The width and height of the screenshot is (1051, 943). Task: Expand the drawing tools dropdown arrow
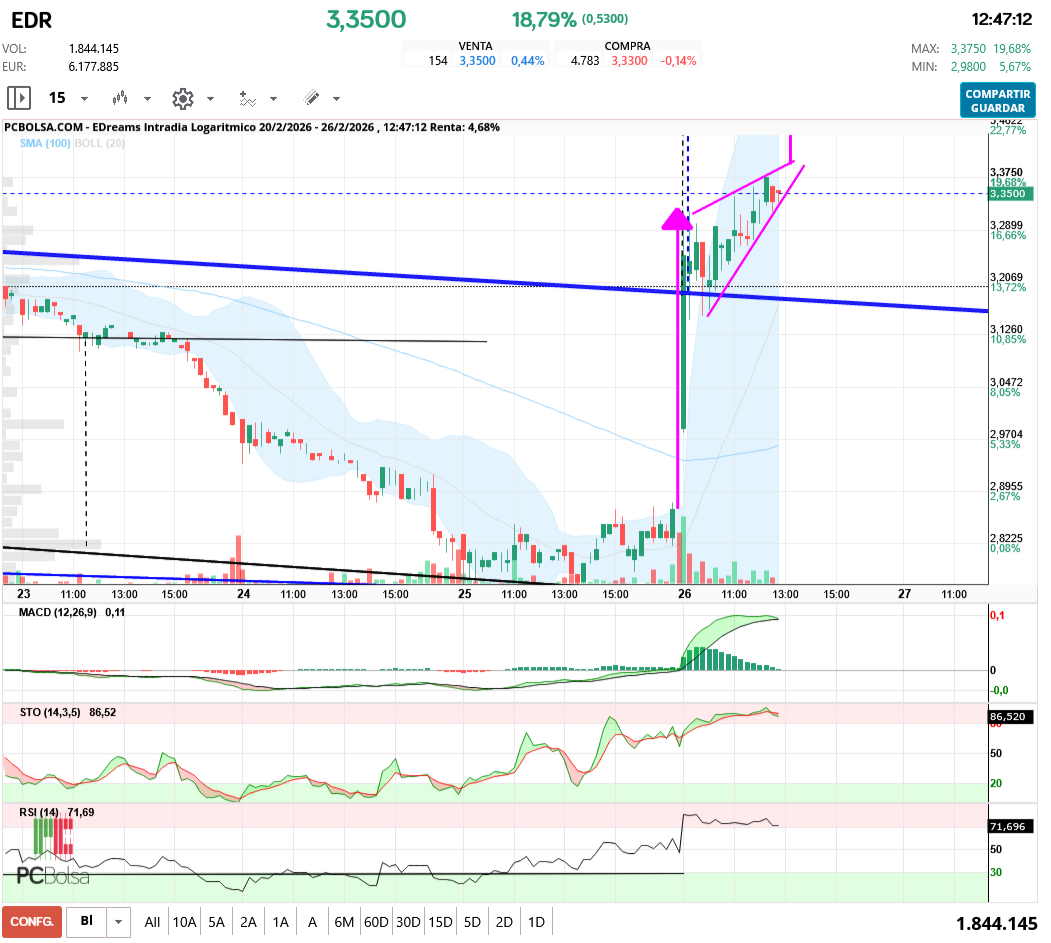point(336,99)
